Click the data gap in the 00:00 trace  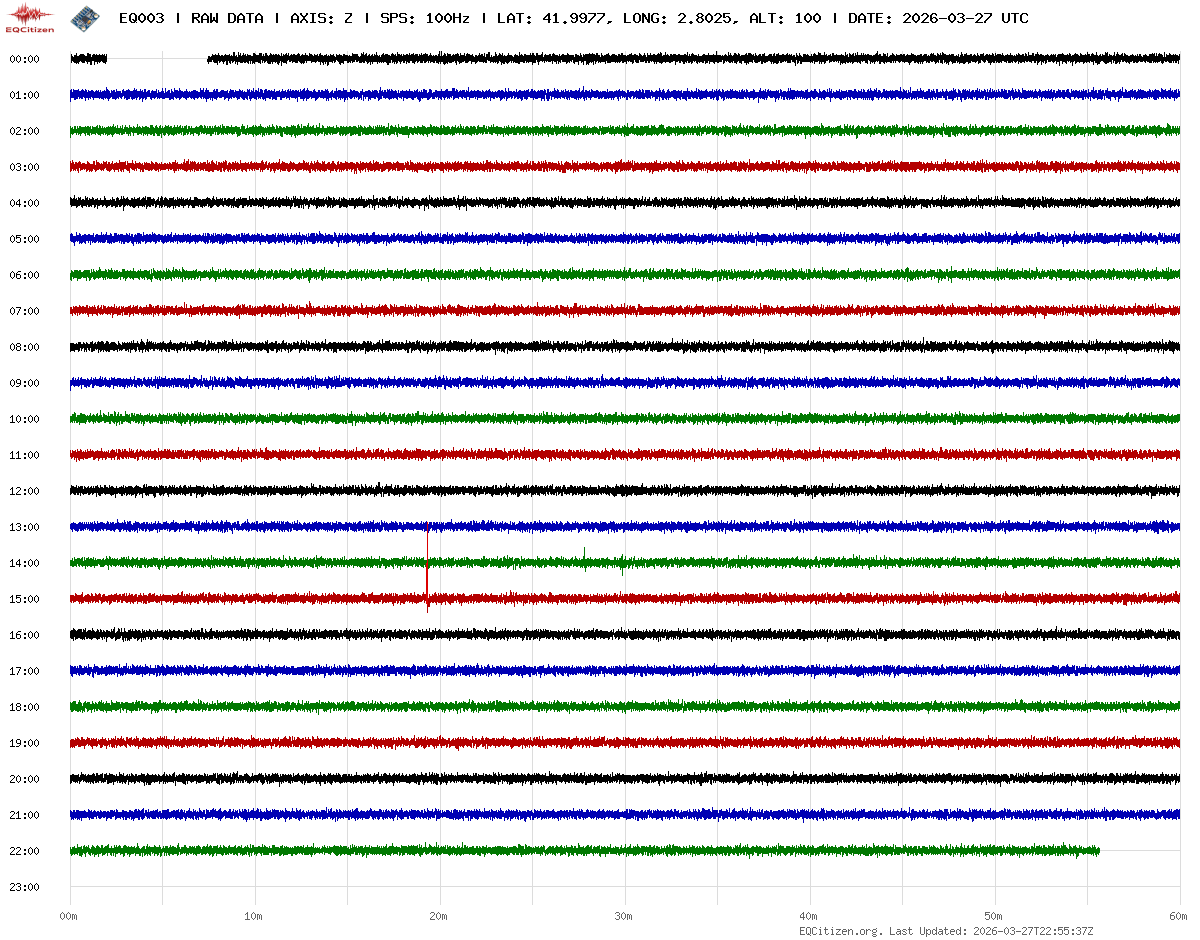click(x=157, y=59)
